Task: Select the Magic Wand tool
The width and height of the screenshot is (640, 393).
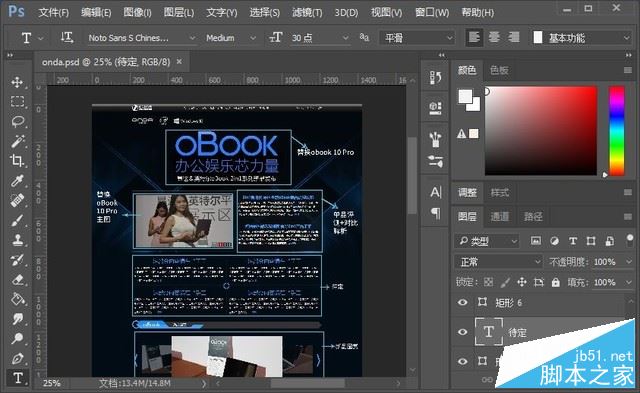Action: pyautogui.click(x=17, y=141)
